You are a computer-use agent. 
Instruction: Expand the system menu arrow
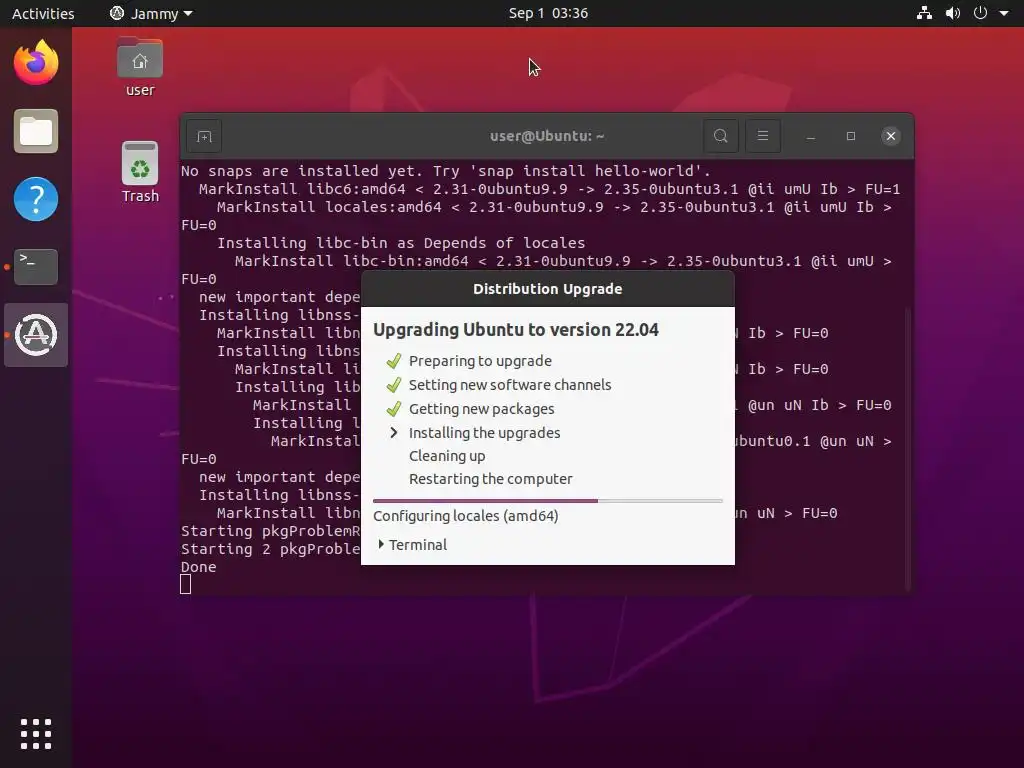[x=1004, y=13]
